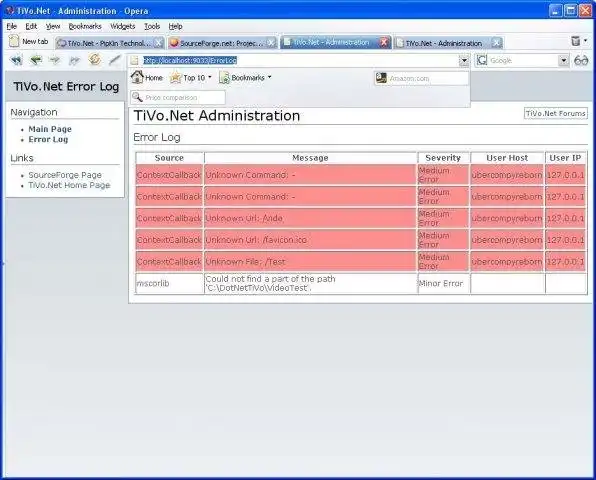596x480 pixels.
Task: Select the 'Unknown File: /Test' message cell
Action: [310, 261]
